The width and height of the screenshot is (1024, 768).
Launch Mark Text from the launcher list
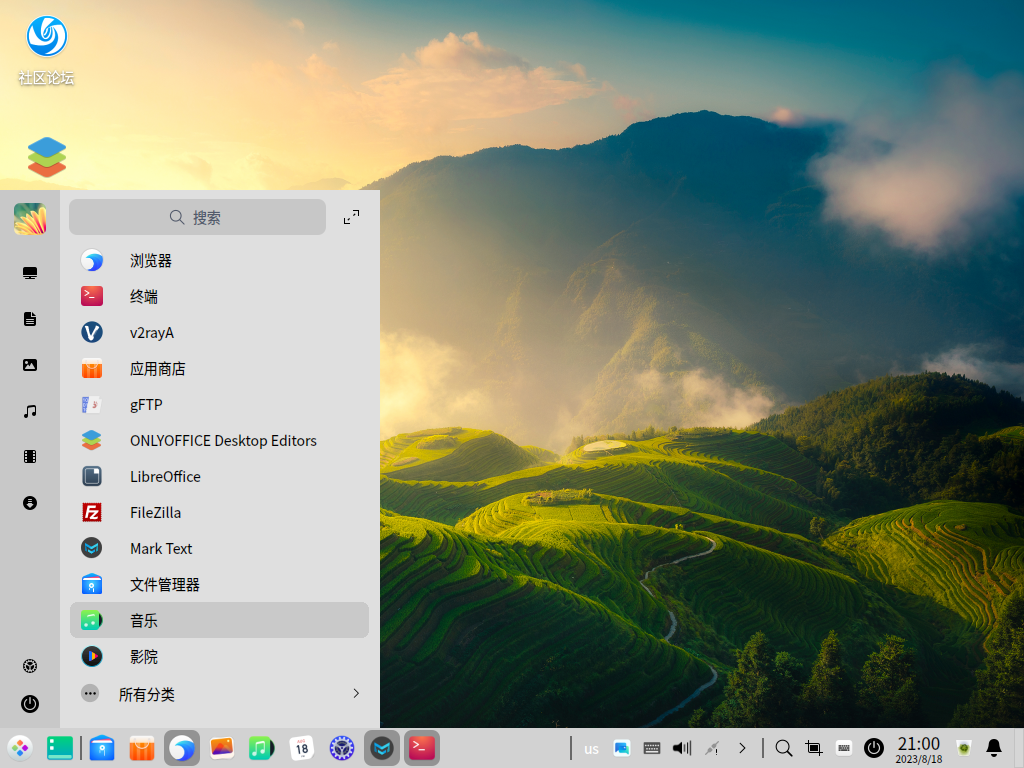click(x=219, y=548)
